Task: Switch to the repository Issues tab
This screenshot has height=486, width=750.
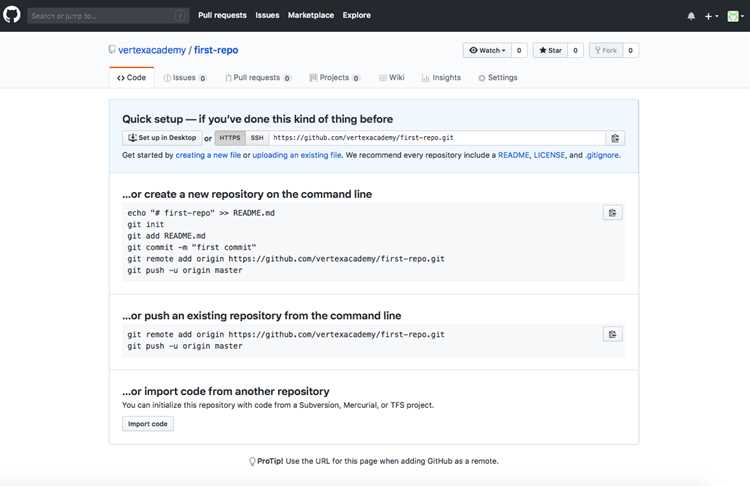Action: click(x=185, y=77)
